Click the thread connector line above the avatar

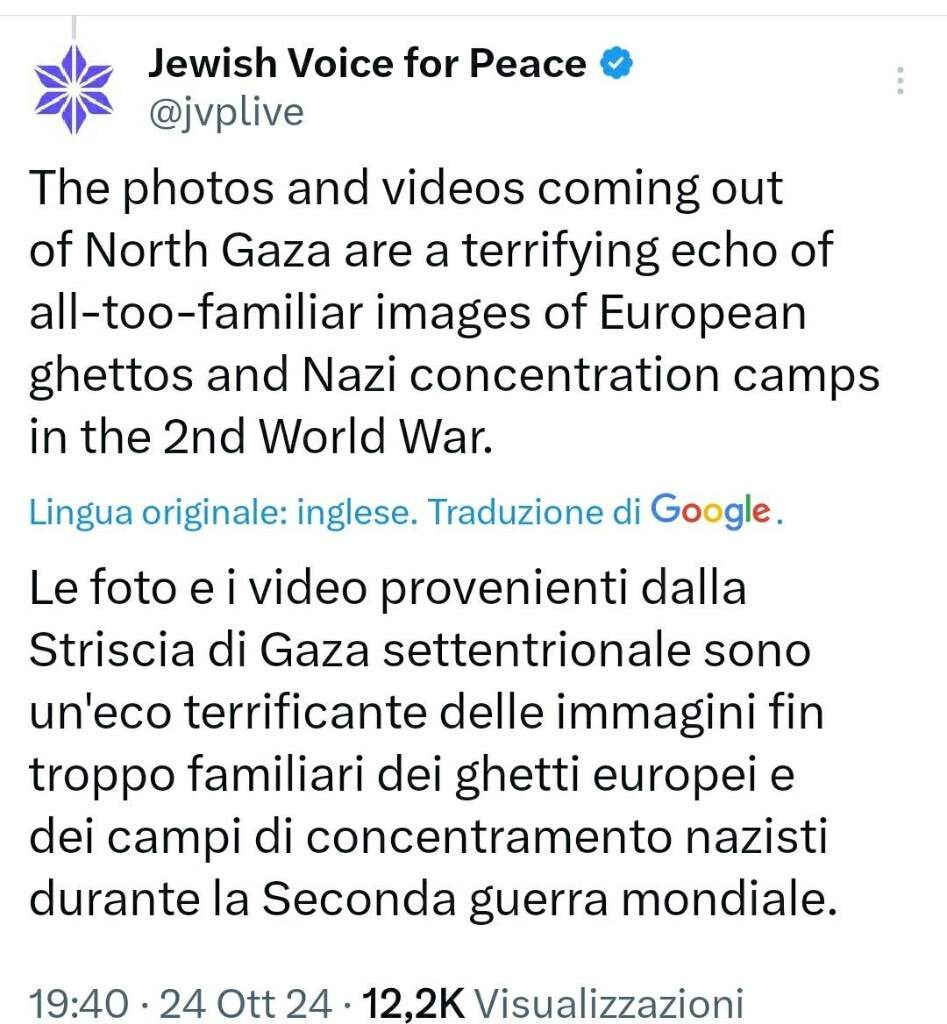(74, 29)
